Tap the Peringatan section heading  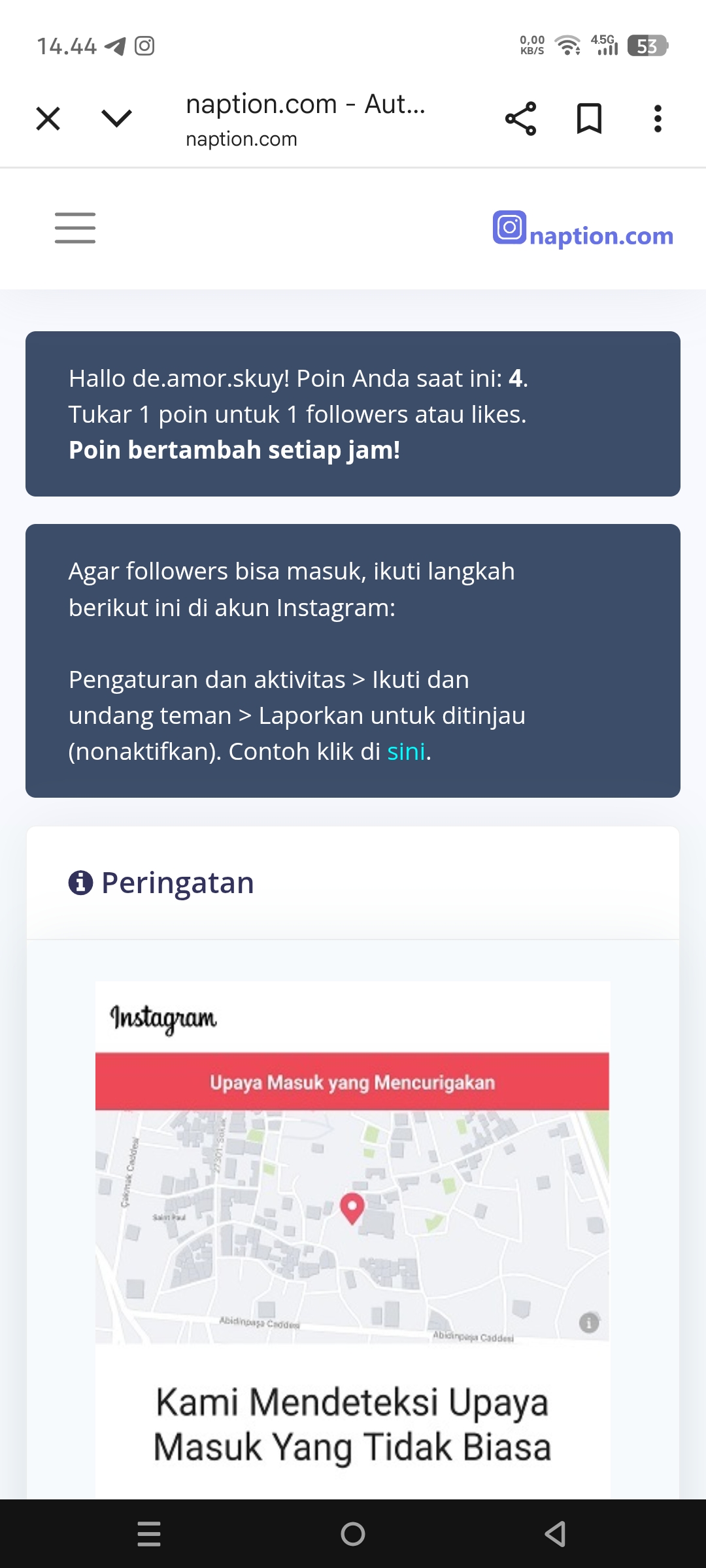(177, 883)
